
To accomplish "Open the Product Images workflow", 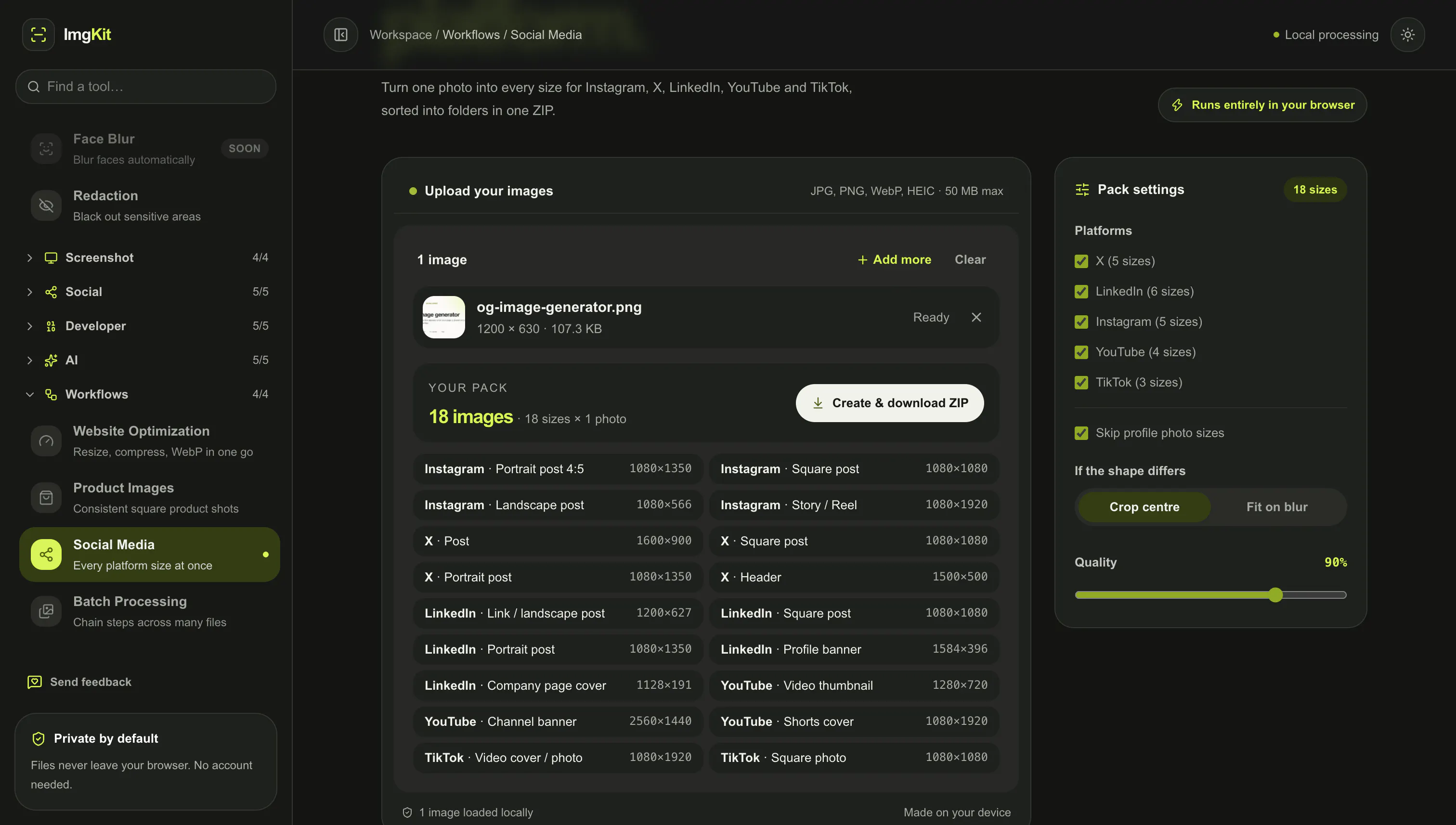I will tap(150, 498).
